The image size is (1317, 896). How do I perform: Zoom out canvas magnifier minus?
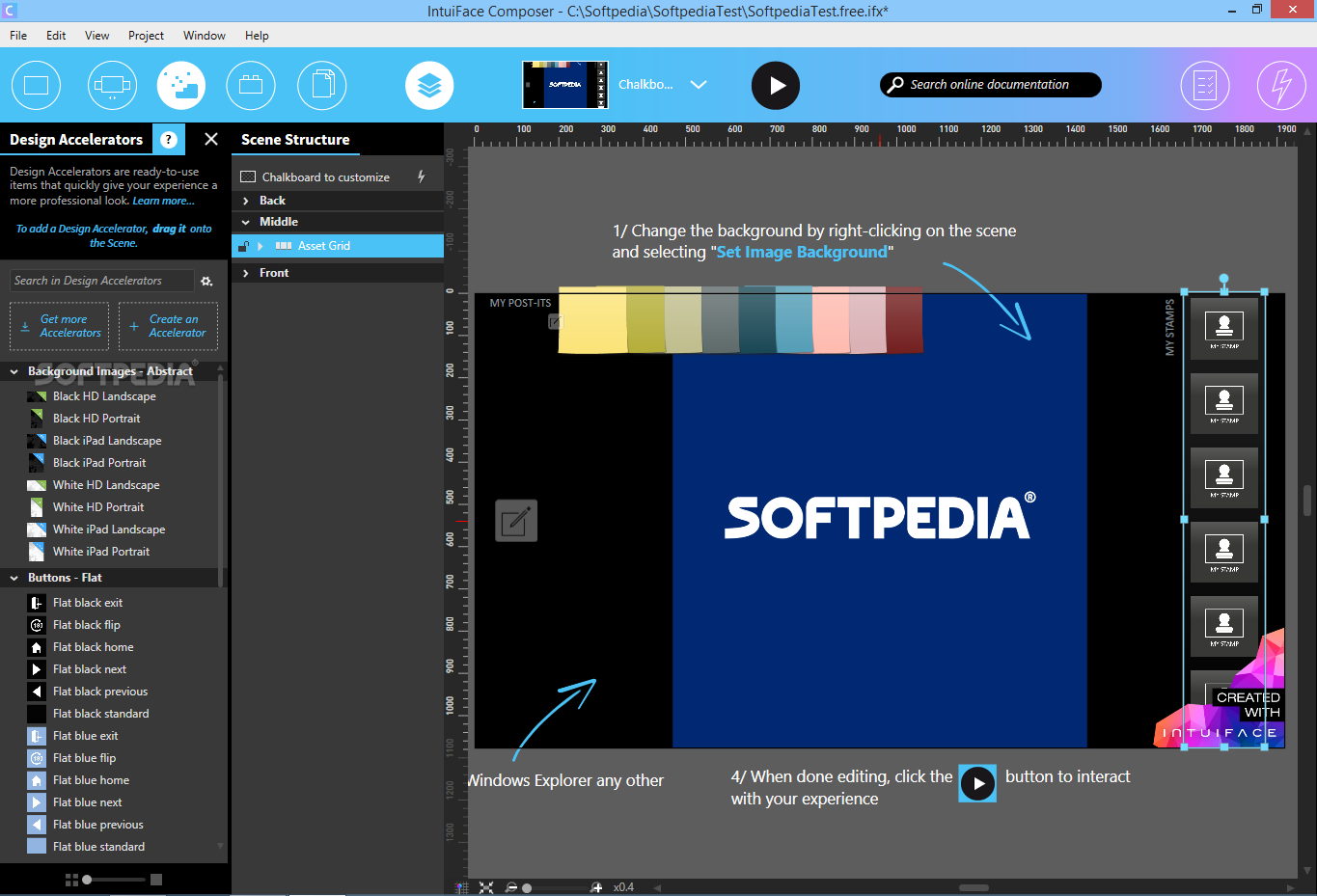511,887
